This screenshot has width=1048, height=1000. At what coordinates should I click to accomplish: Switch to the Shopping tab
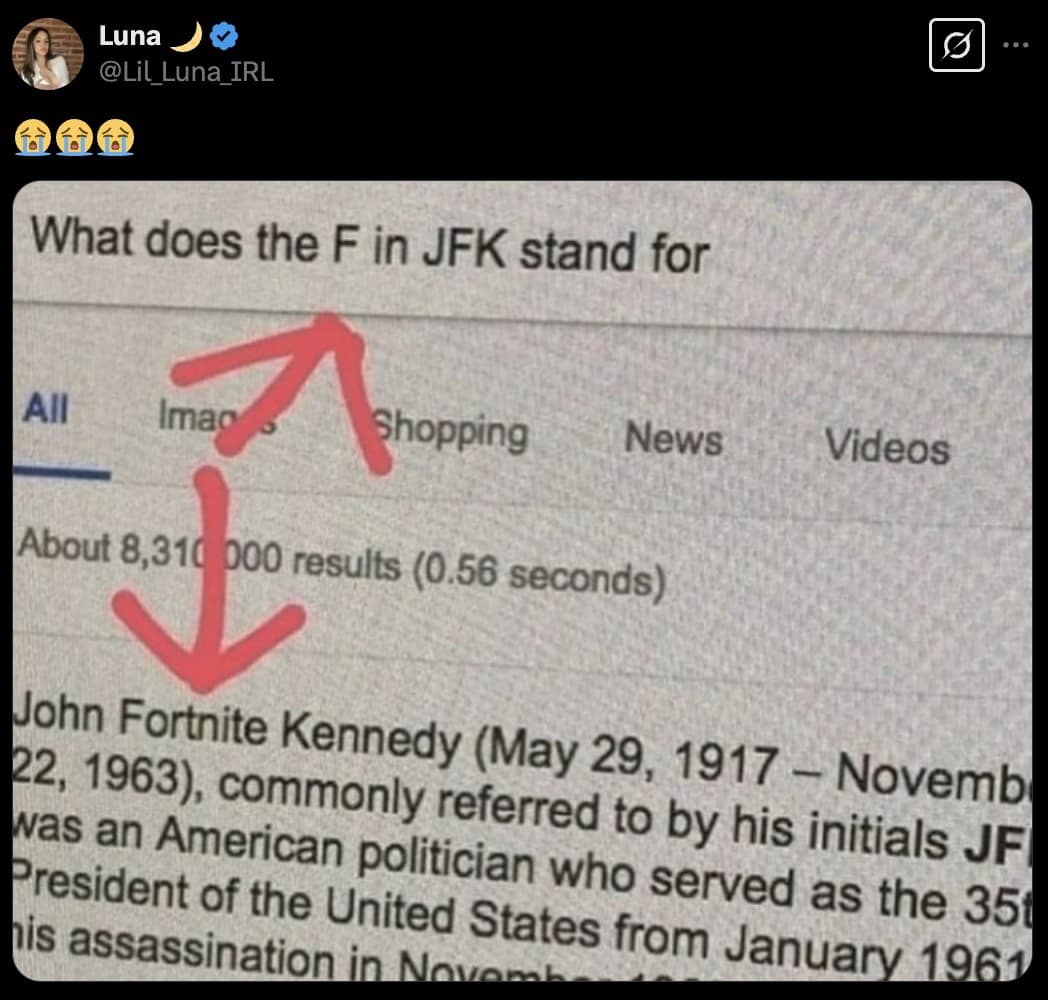pyautogui.click(x=449, y=431)
